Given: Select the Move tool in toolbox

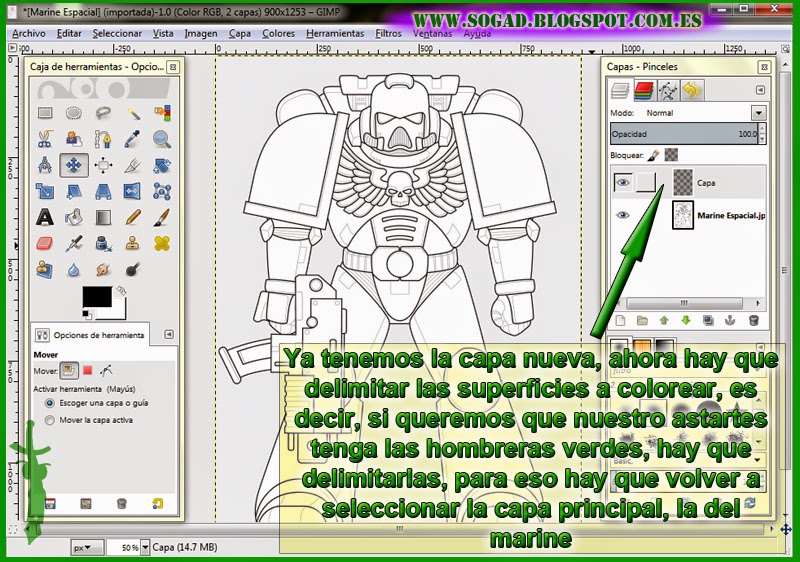Looking at the screenshot, I should pos(74,165).
